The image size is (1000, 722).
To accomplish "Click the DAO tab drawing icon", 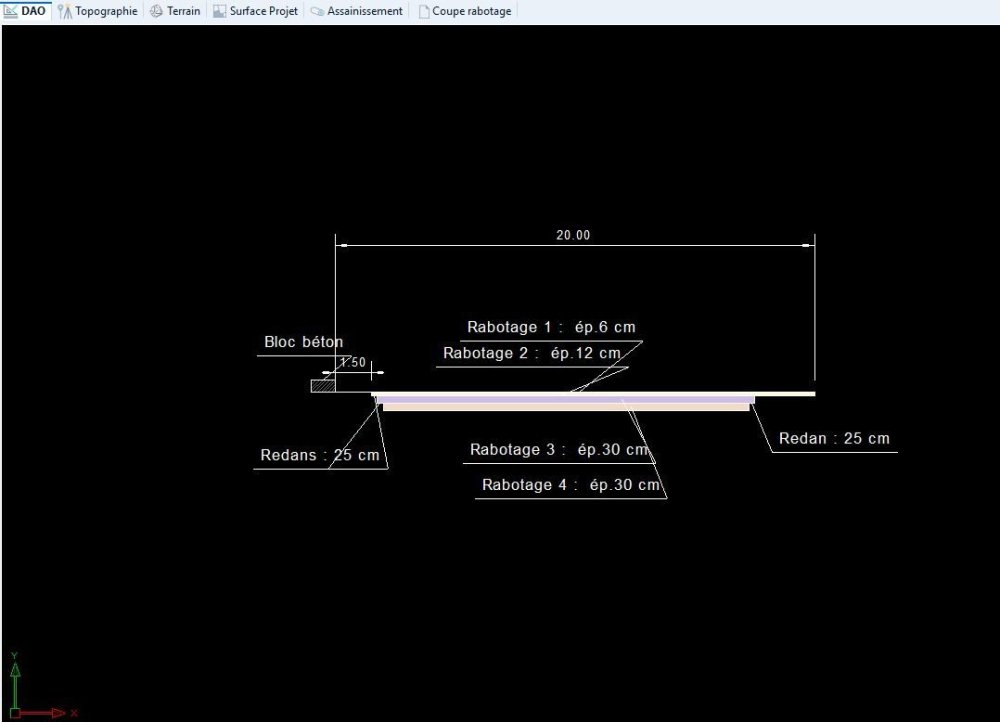I will 11,11.
